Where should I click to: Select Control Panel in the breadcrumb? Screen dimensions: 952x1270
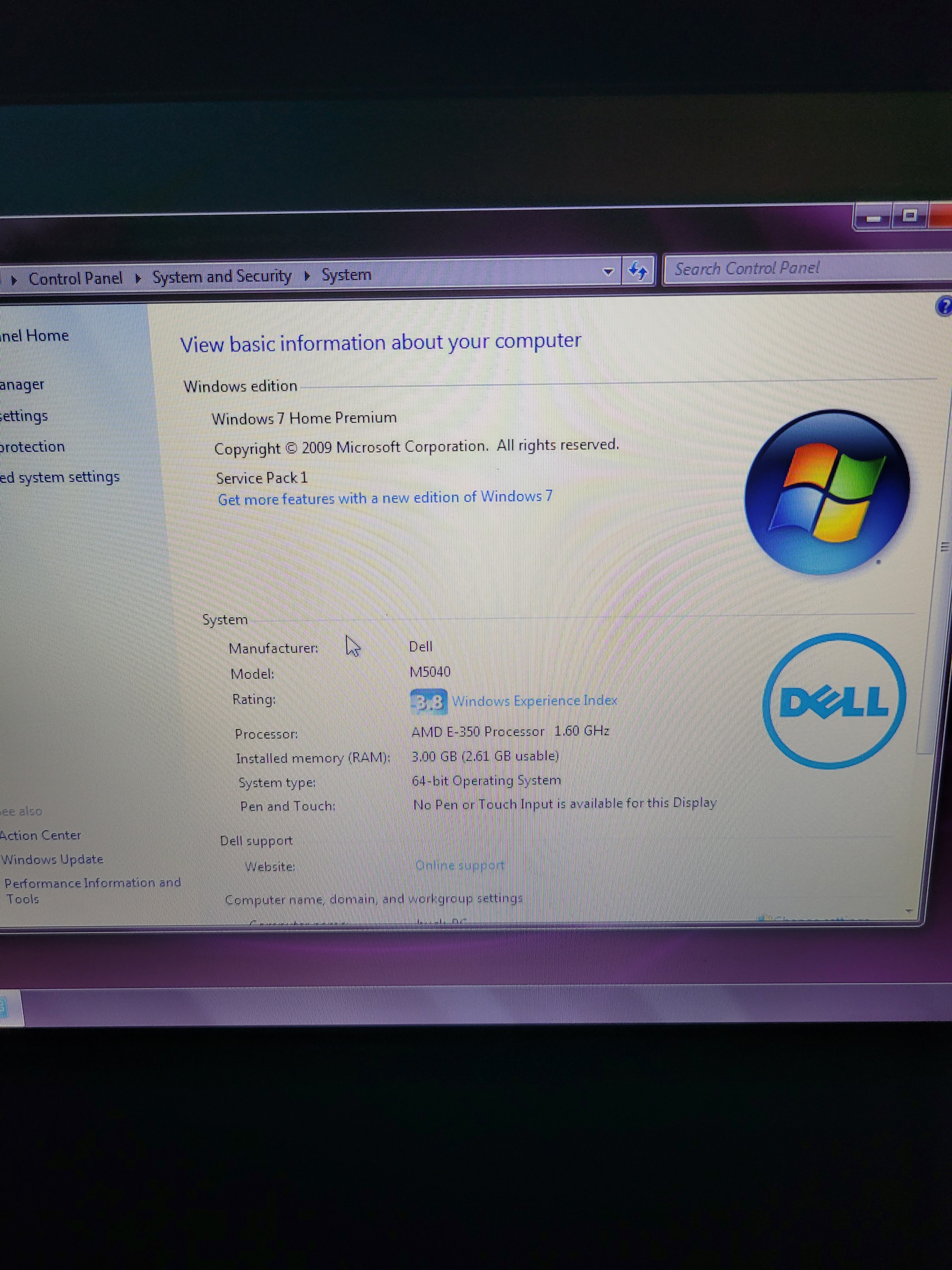point(75,278)
